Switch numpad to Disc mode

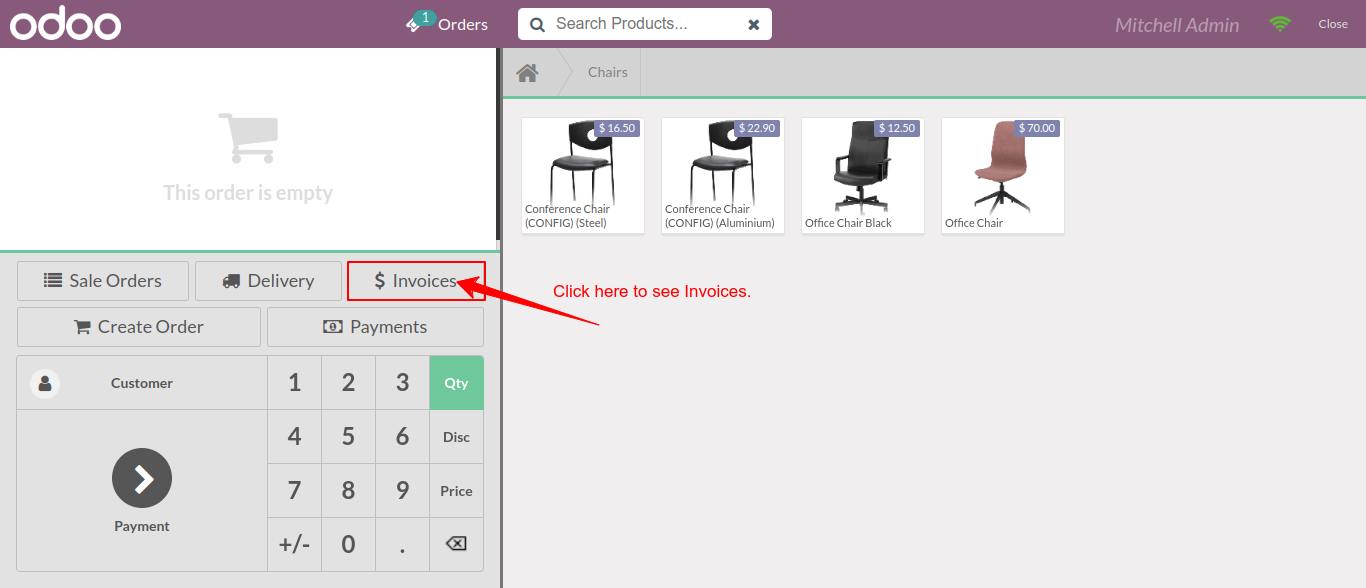[x=456, y=437]
